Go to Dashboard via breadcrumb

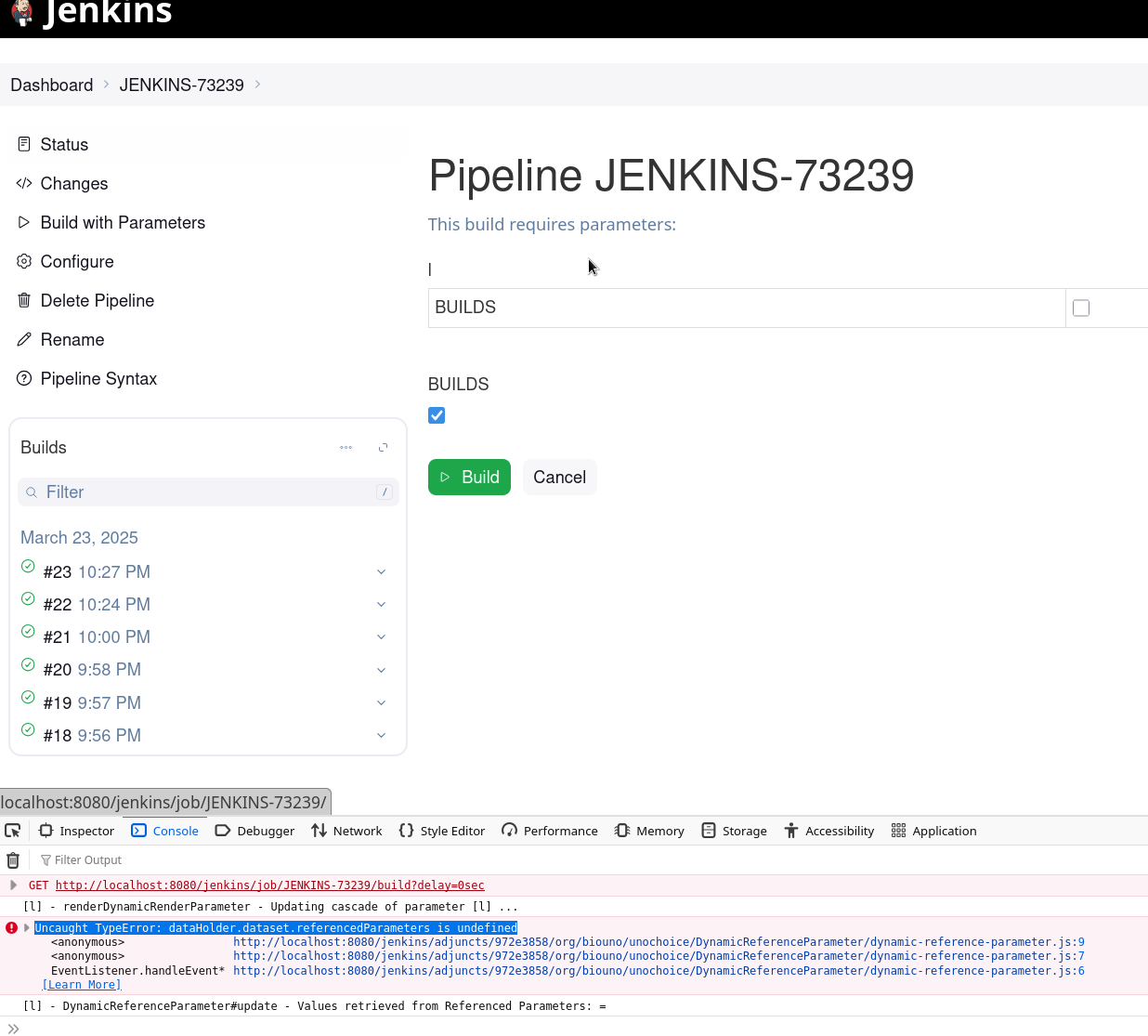point(52,85)
